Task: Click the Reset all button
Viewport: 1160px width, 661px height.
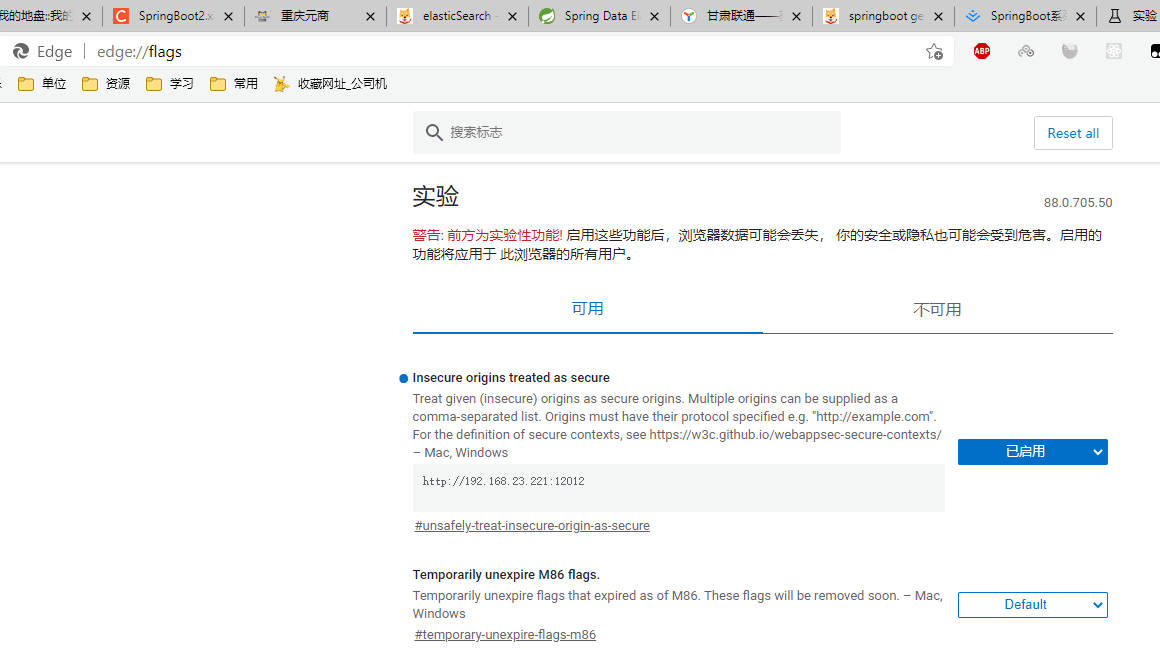Action: [1073, 133]
